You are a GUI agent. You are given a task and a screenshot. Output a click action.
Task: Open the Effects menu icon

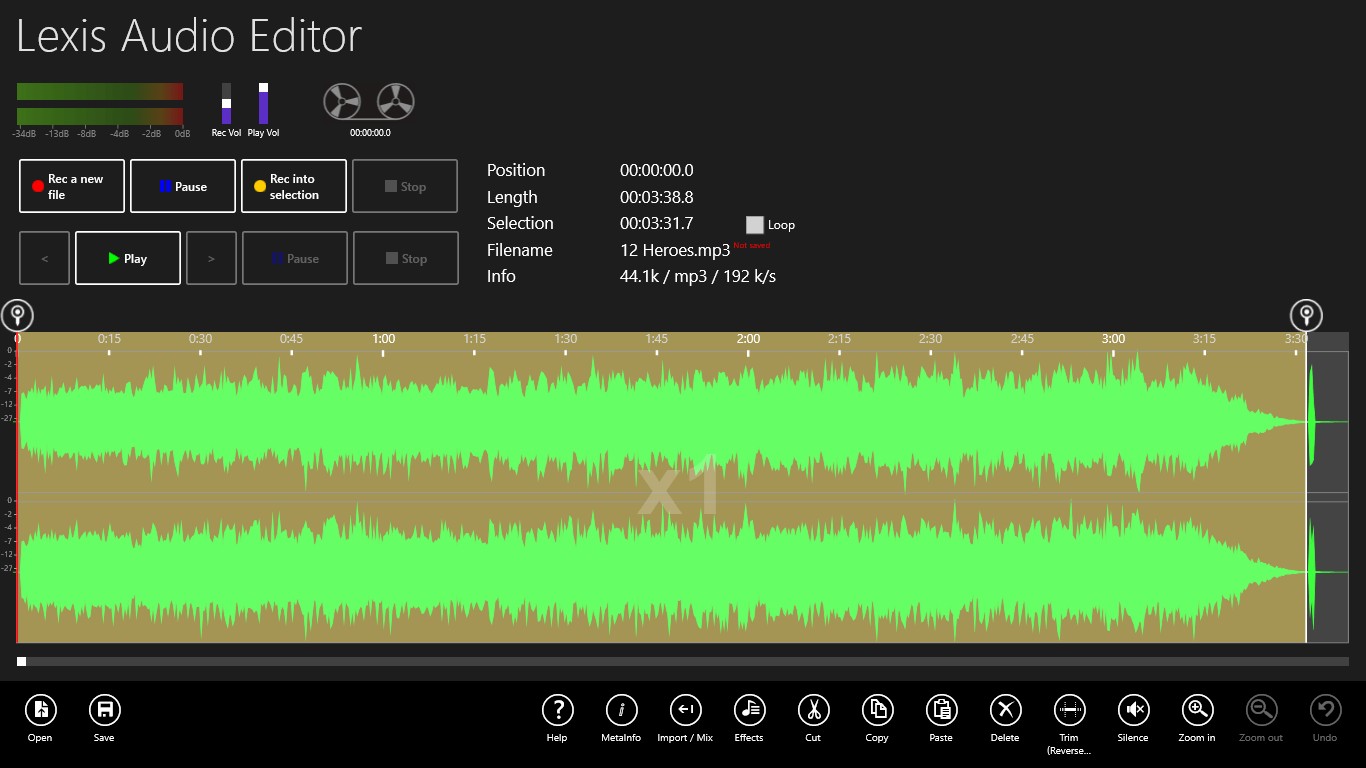pyautogui.click(x=749, y=711)
